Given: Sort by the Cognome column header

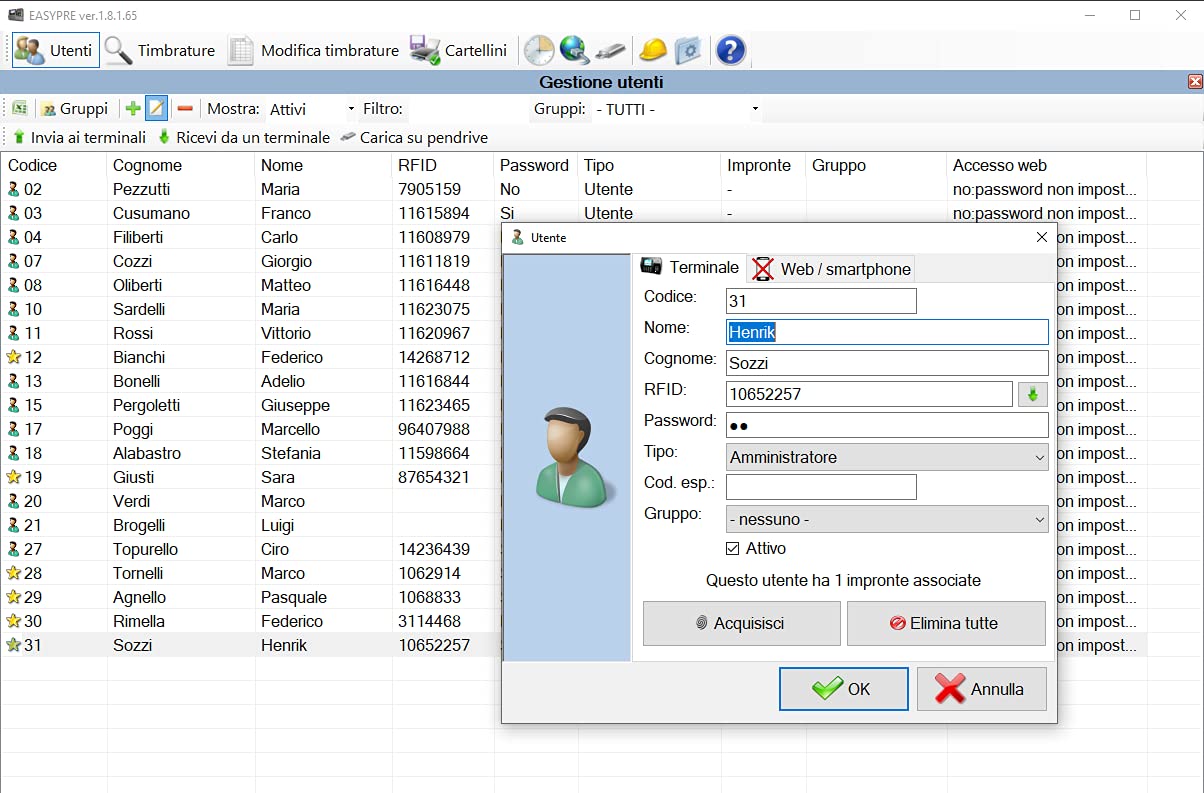Looking at the screenshot, I should tap(181, 165).
